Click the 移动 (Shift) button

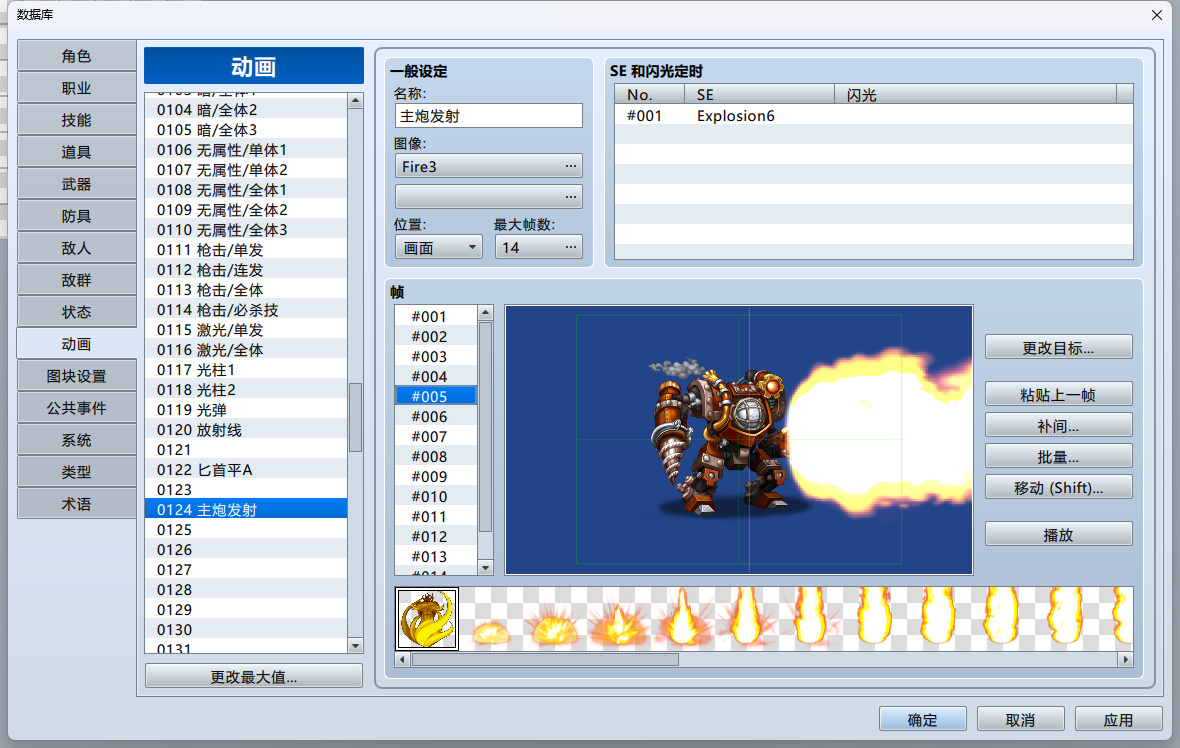pos(1058,488)
